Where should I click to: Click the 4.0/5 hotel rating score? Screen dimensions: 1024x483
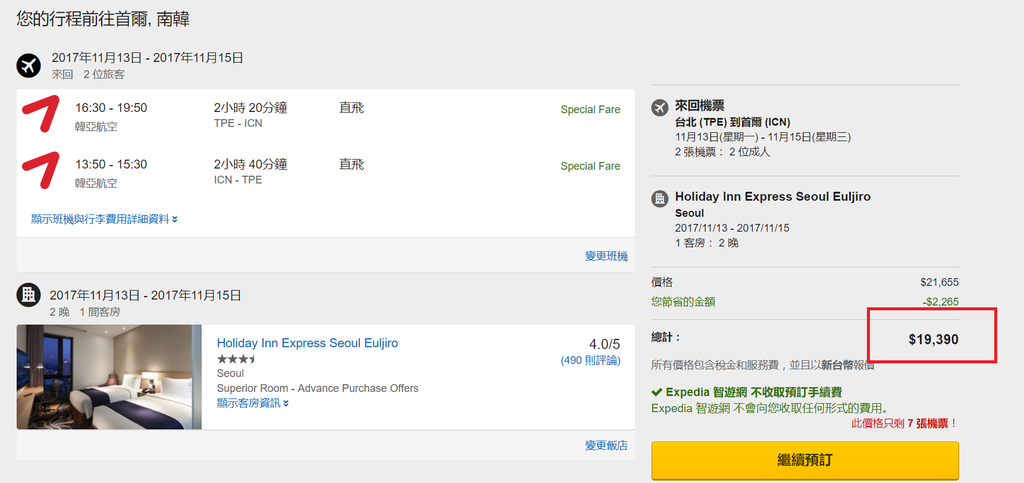pos(604,344)
